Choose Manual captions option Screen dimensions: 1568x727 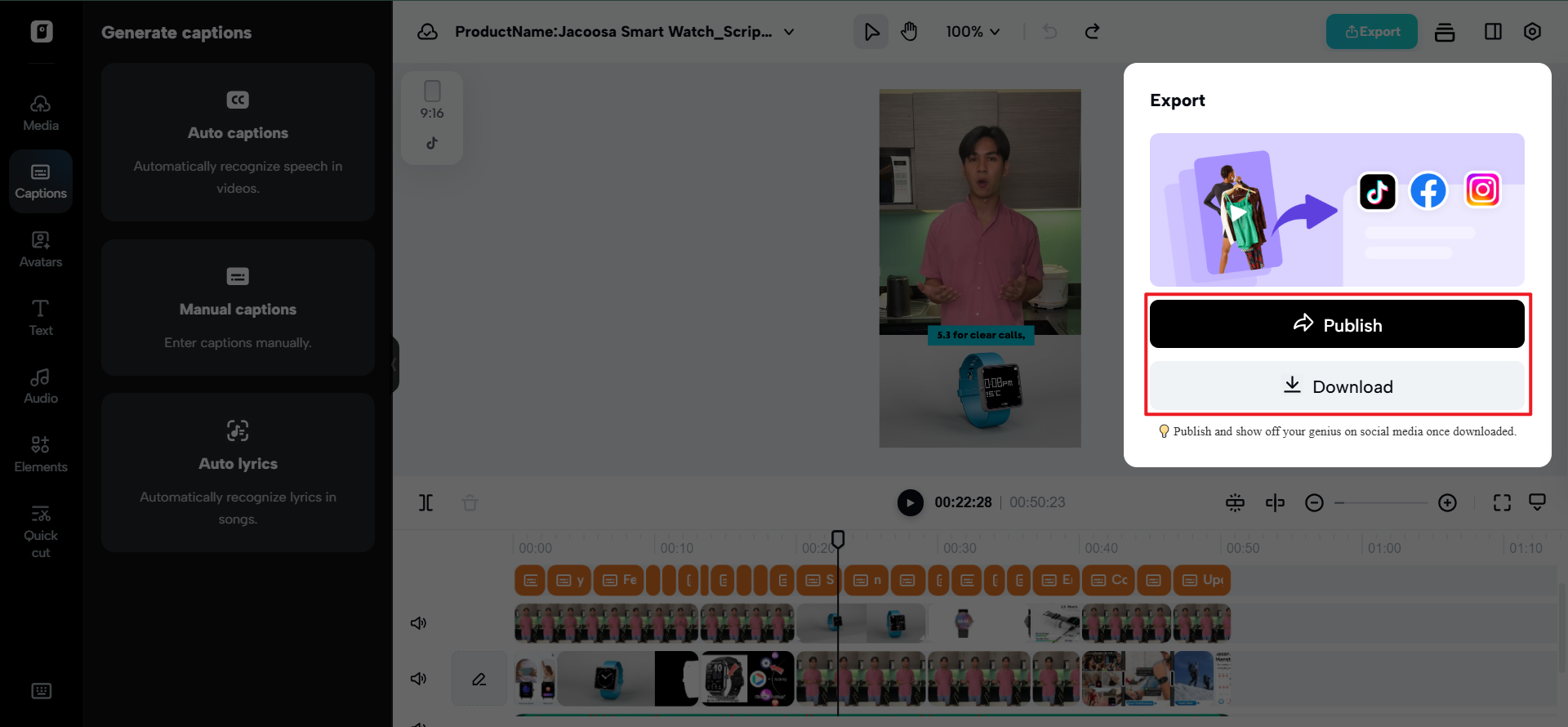tap(238, 308)
